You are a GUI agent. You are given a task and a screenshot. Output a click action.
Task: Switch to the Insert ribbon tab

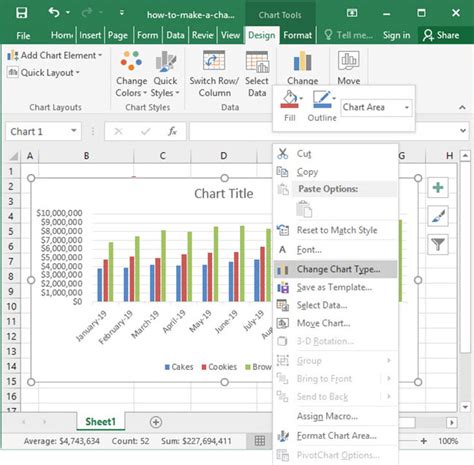click(x=90, y=35)
